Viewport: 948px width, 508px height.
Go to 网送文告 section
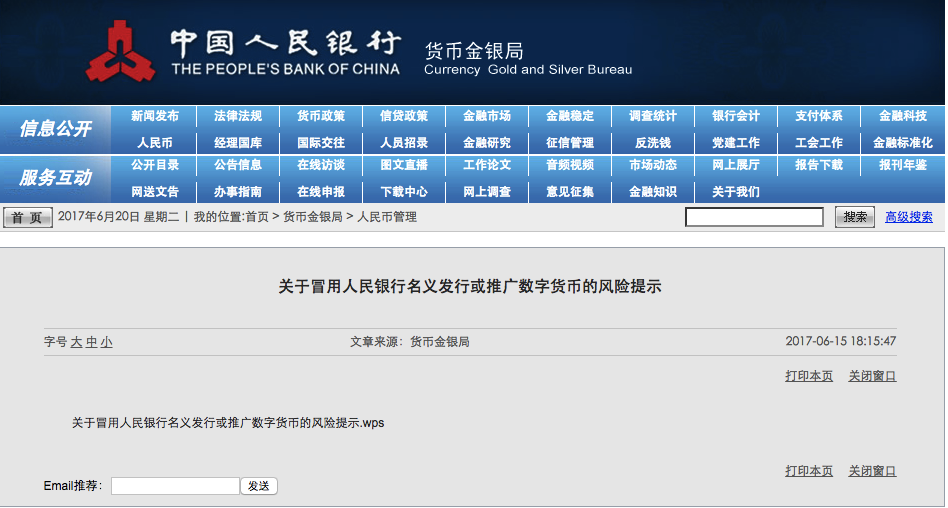(x=155, y=192)
